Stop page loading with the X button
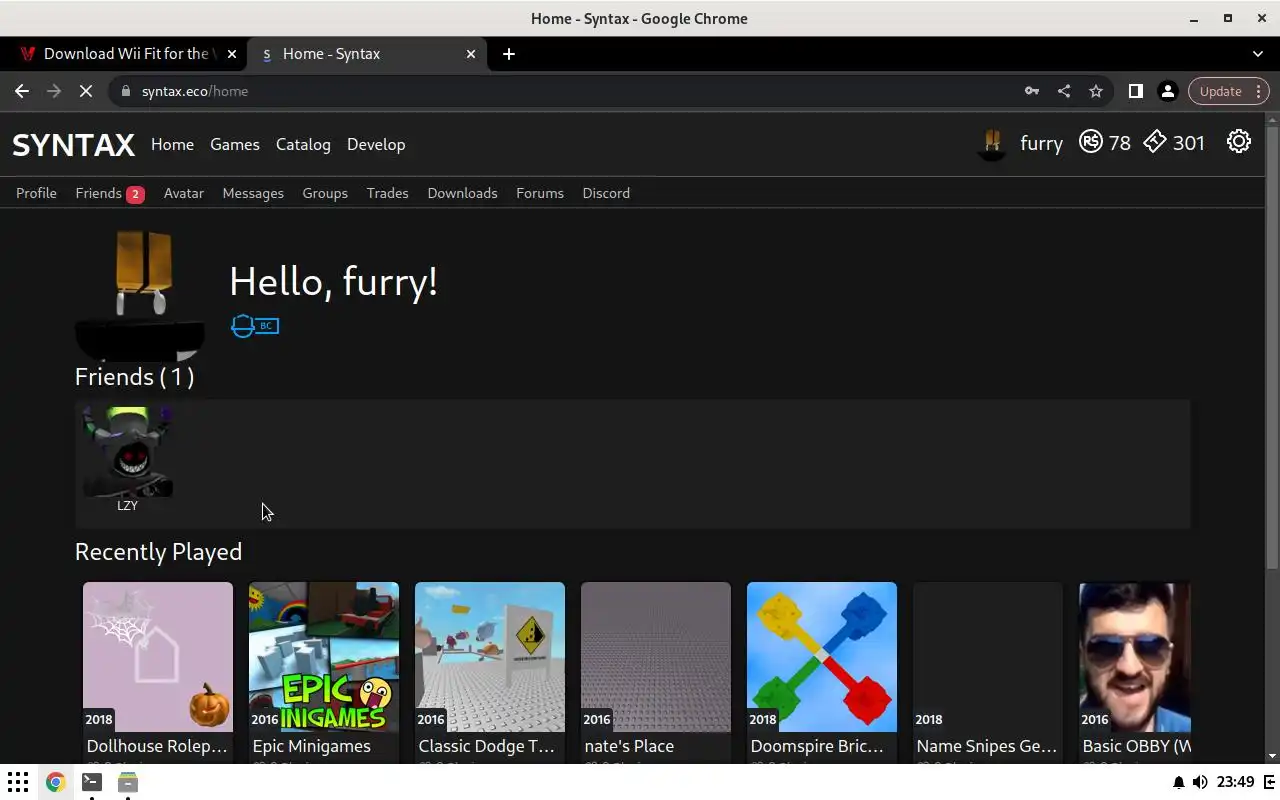 point(86,91)
